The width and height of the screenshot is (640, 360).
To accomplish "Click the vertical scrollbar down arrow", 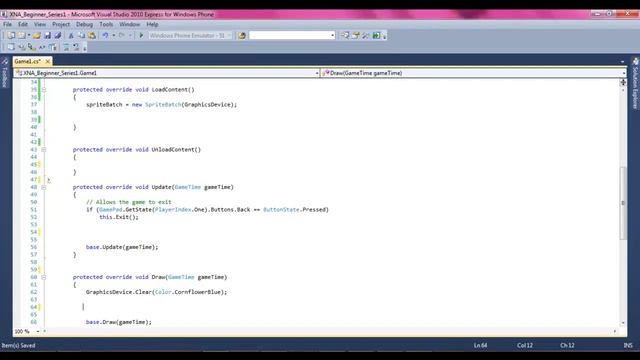I will tap(623, 323).
